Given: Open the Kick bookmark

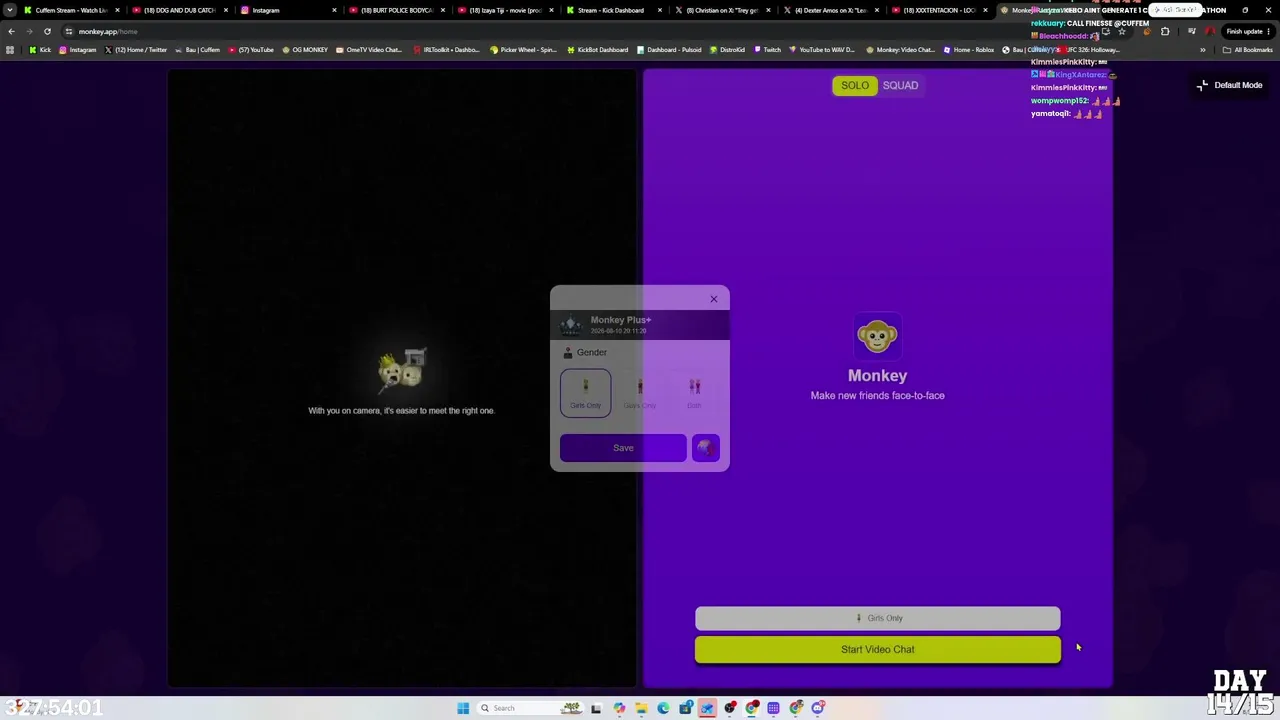Looking at the screenshot, I should pos(40,50).
